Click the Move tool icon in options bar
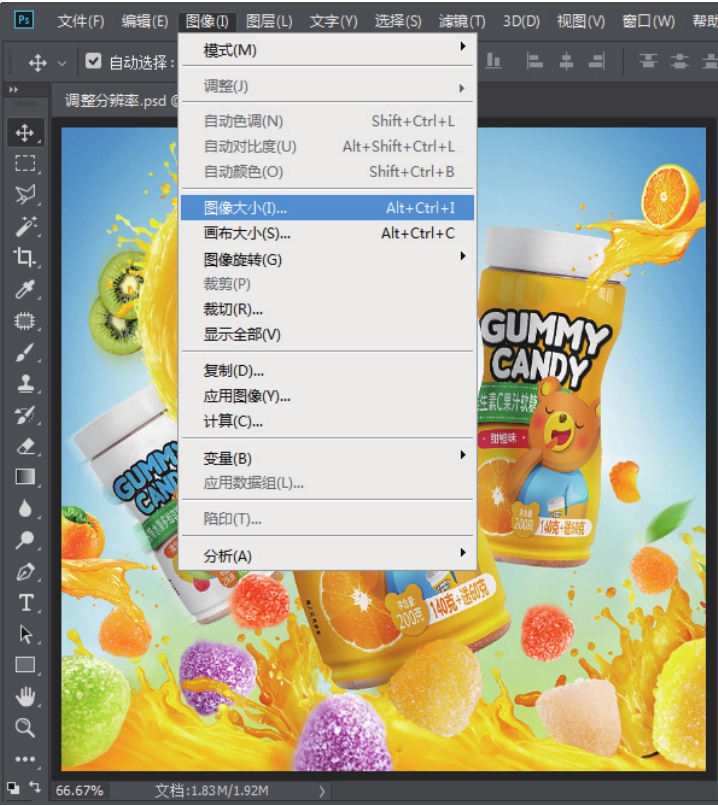Image resolution: width=718 pixels, height=806 pixels. pos(38,63)
